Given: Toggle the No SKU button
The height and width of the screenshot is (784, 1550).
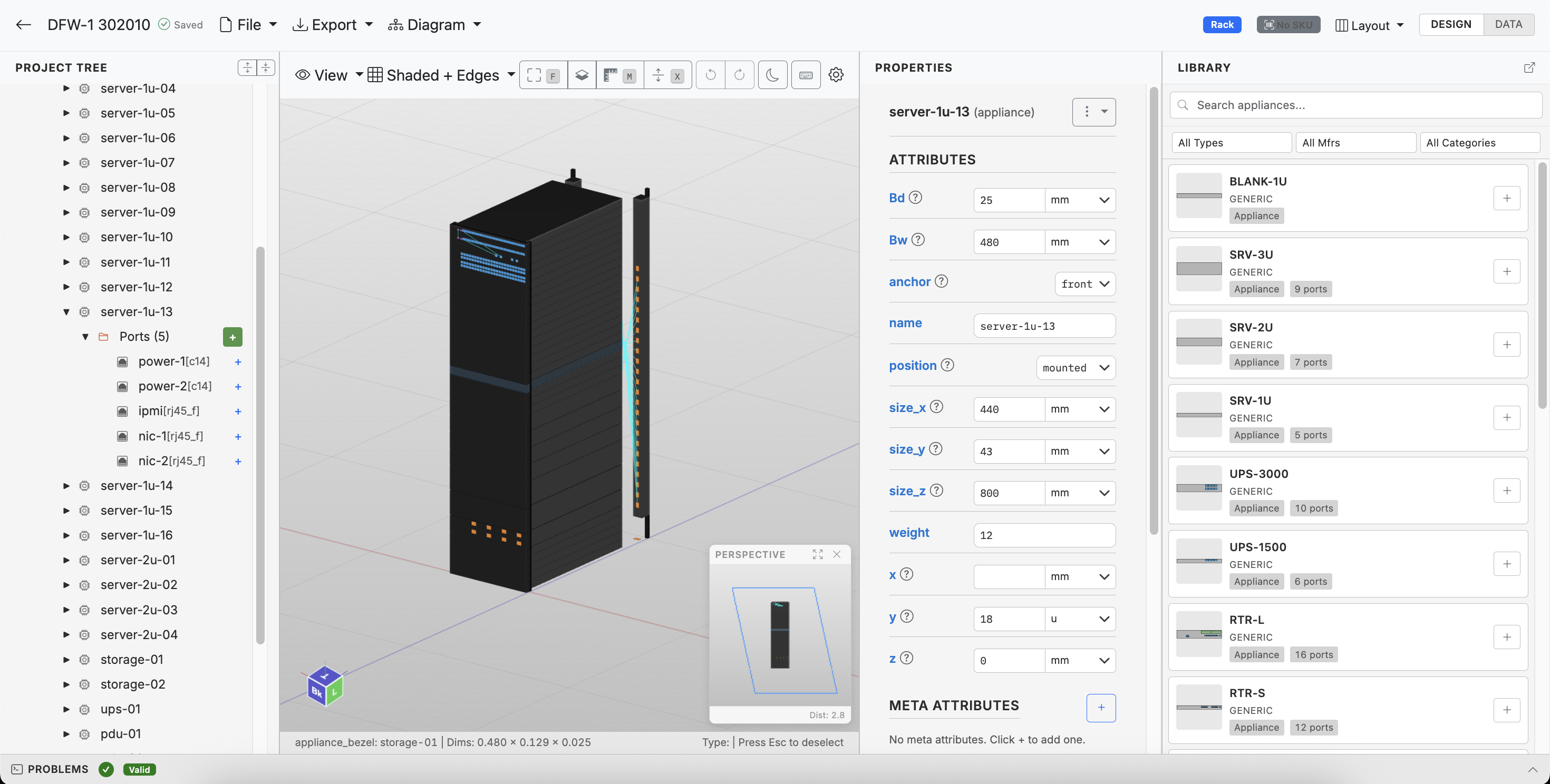Looking at the screenshot, I should (x=1287, y=25).
